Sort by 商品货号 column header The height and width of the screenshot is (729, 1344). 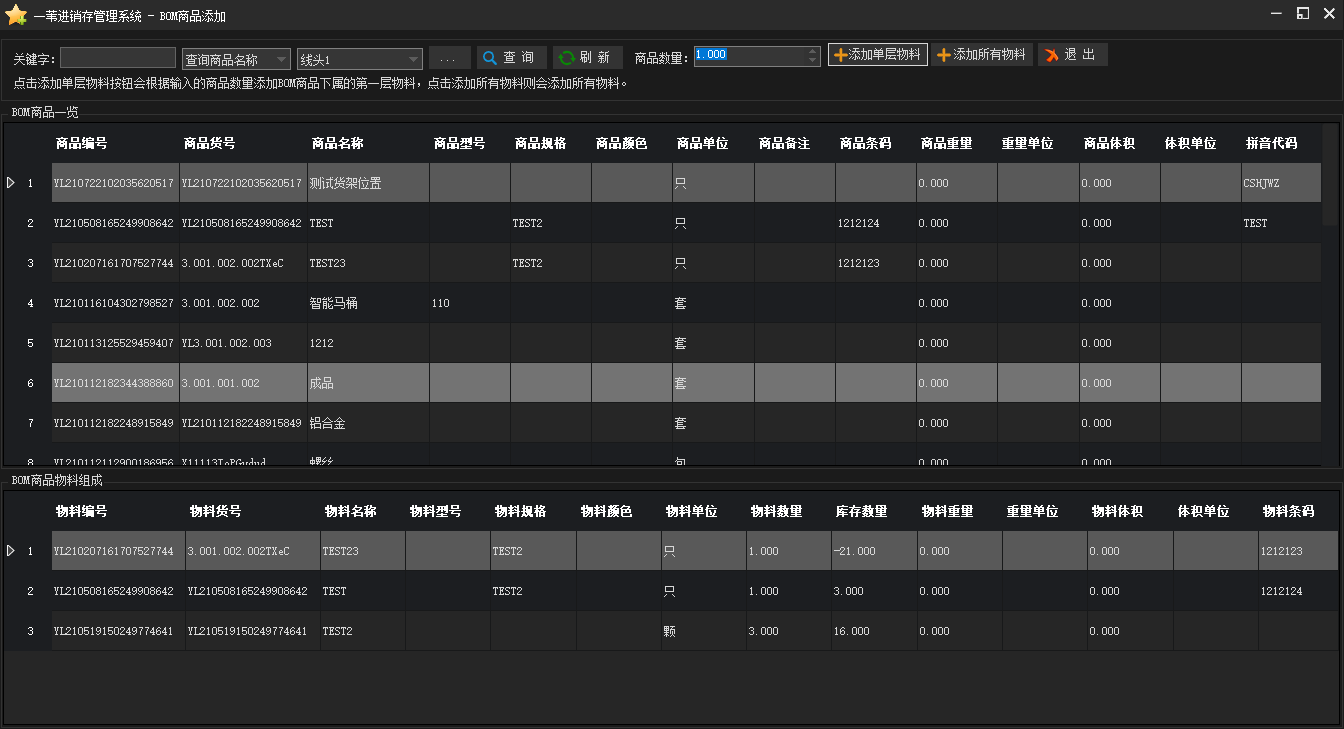tap(209, 143)
